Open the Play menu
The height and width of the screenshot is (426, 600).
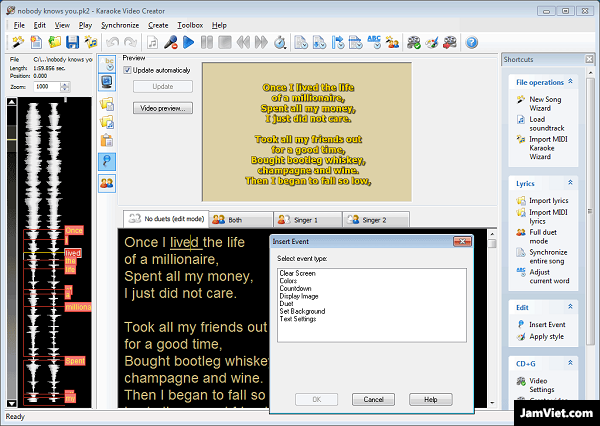[85, 25]
